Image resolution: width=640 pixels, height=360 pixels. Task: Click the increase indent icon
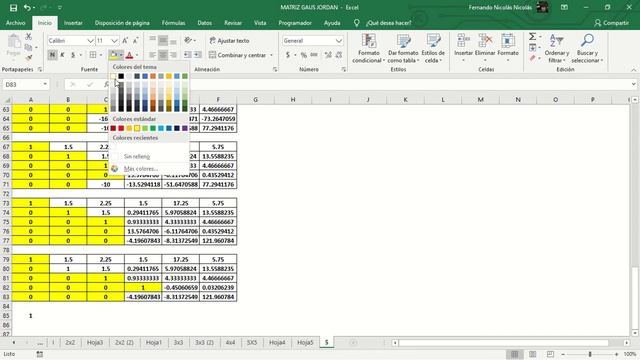click(198, 55)
